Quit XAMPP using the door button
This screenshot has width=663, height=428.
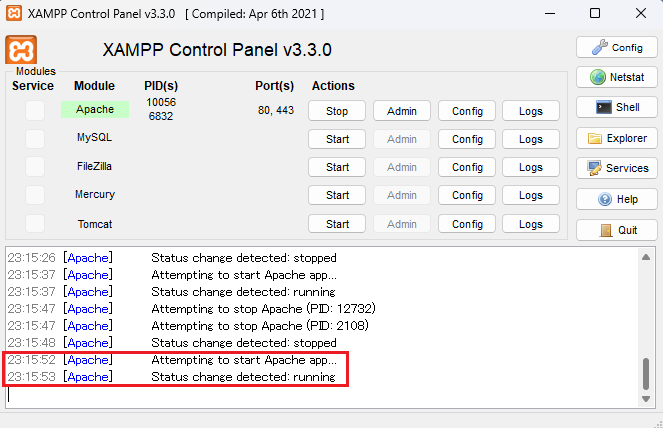(616, 230)
